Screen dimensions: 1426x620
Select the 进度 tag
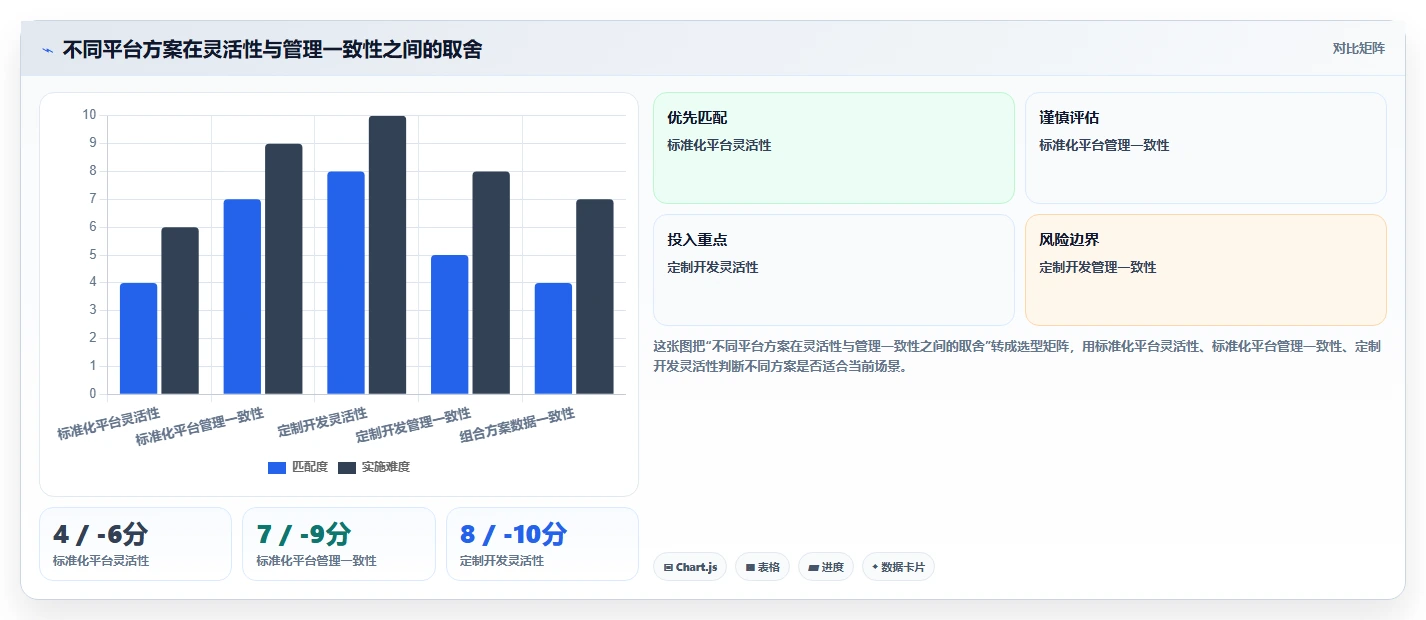pyautogui.click(x=826, y=567)
